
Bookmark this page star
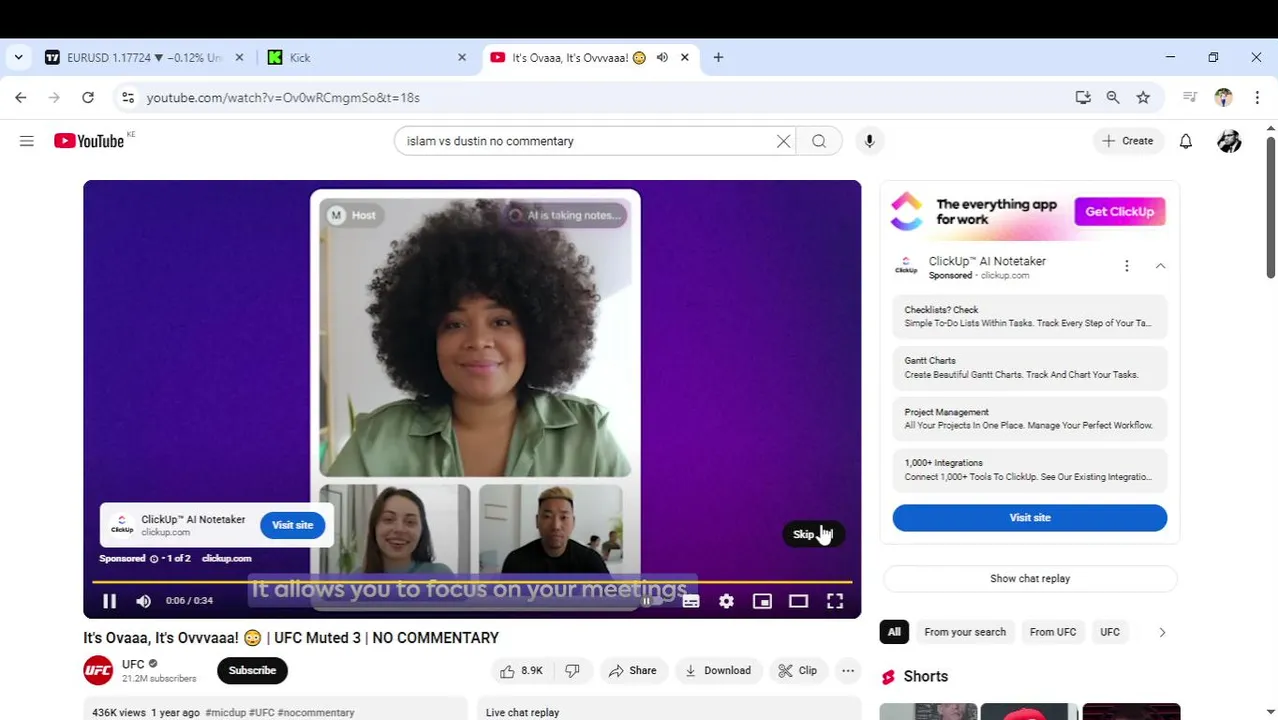tap(1143, 98)
